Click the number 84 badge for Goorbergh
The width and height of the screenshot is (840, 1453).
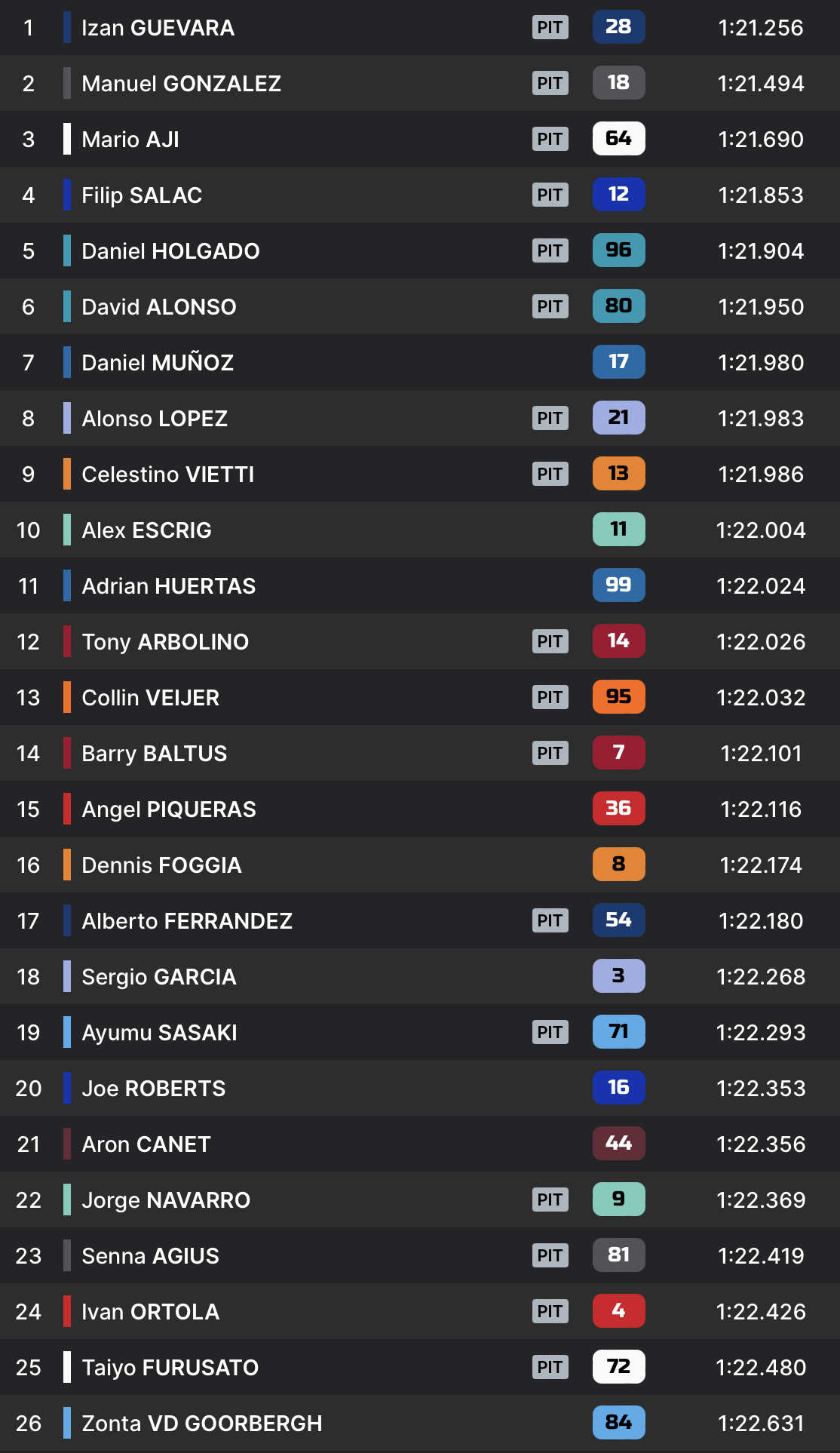(x=618, y=1423)
